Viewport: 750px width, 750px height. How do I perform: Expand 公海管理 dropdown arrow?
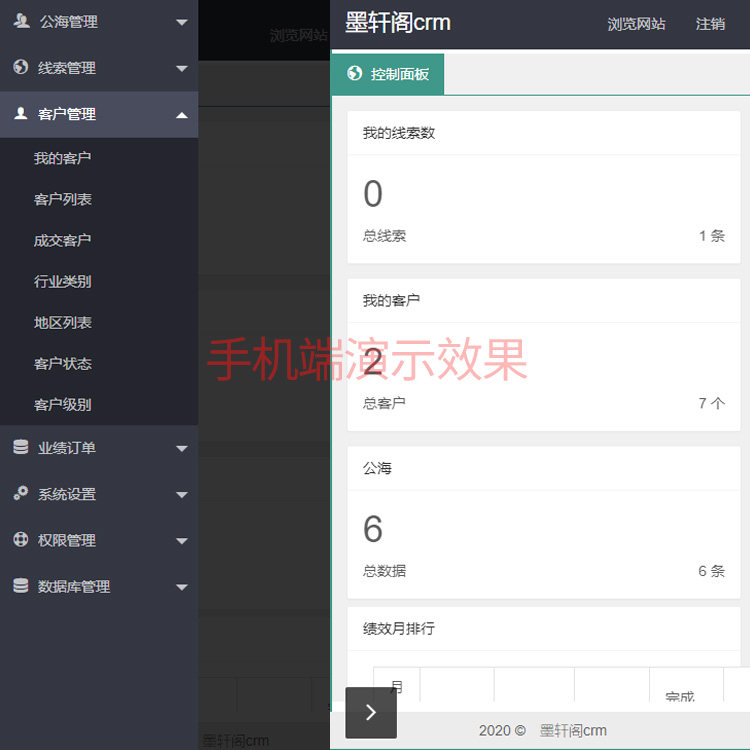pyautogui.click(x=181, y=22)
